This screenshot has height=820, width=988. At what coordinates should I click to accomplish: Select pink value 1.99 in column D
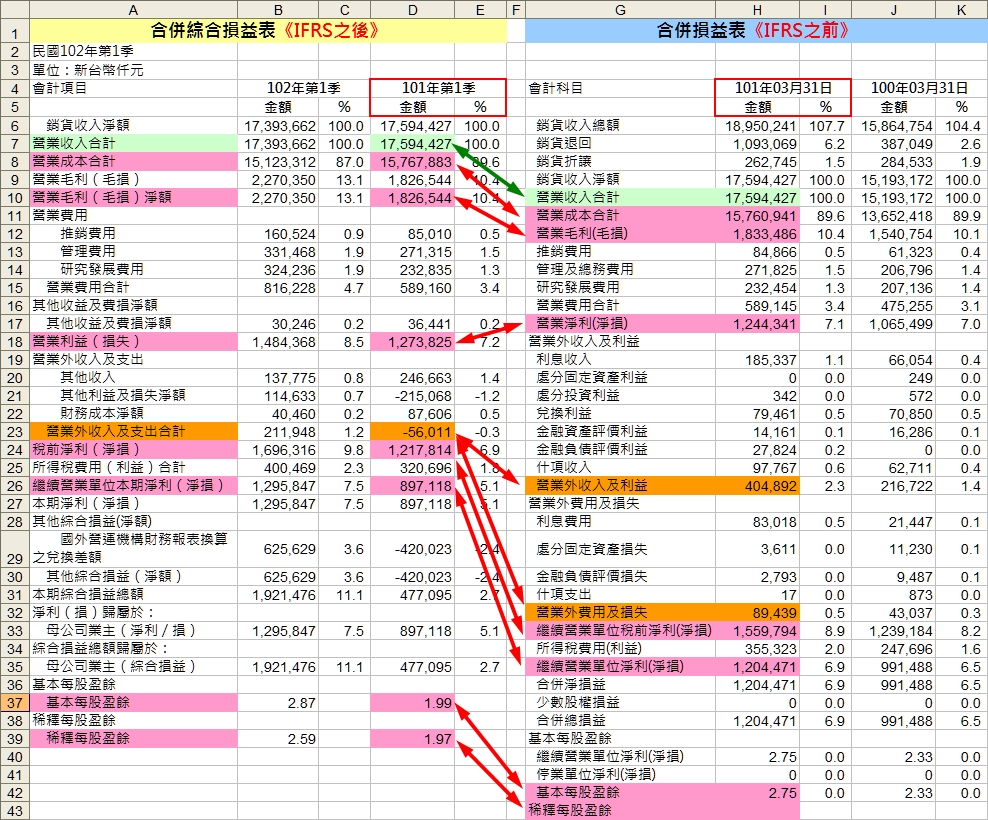point(413,702)
